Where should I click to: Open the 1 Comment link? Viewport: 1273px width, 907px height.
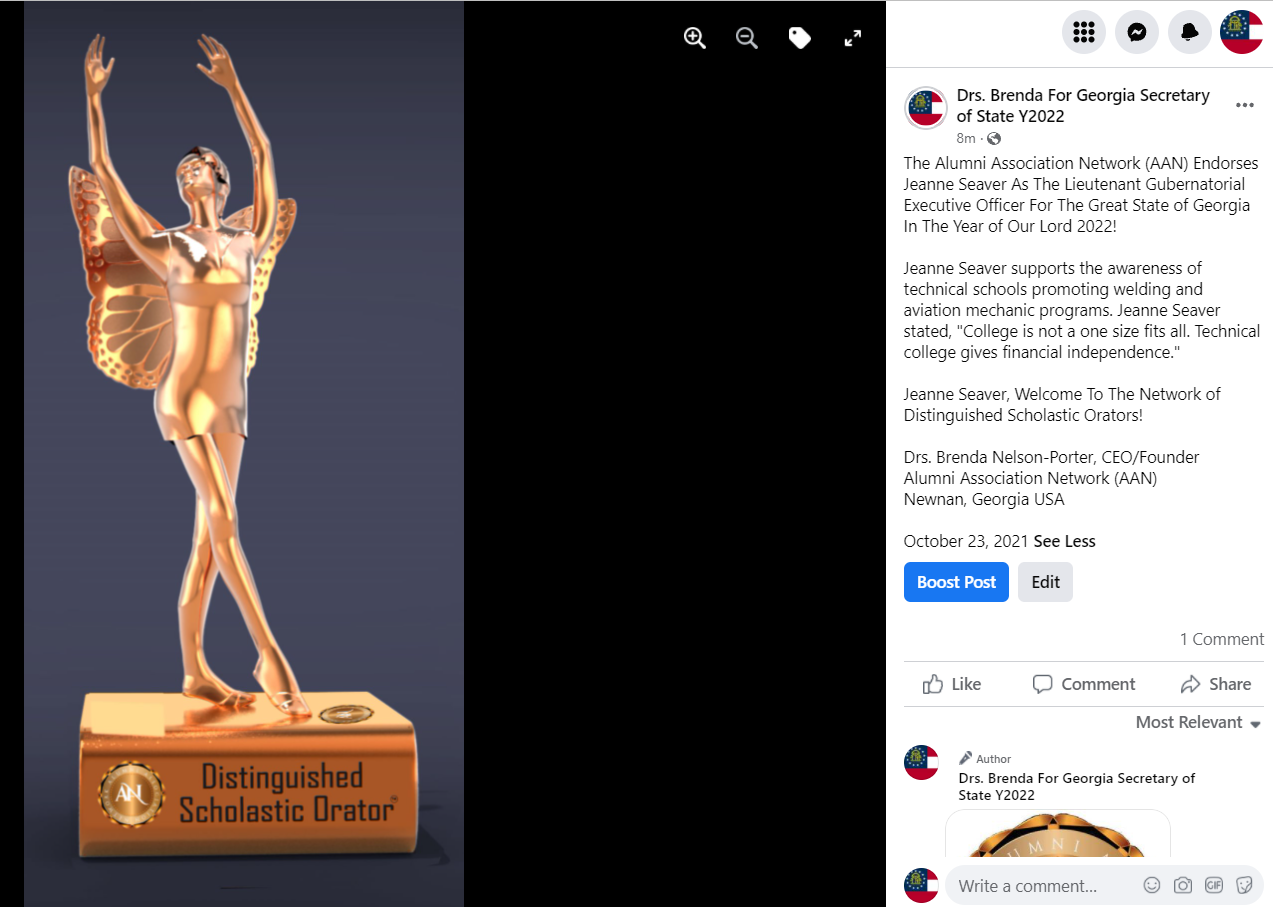click(x=1222, y=639)
